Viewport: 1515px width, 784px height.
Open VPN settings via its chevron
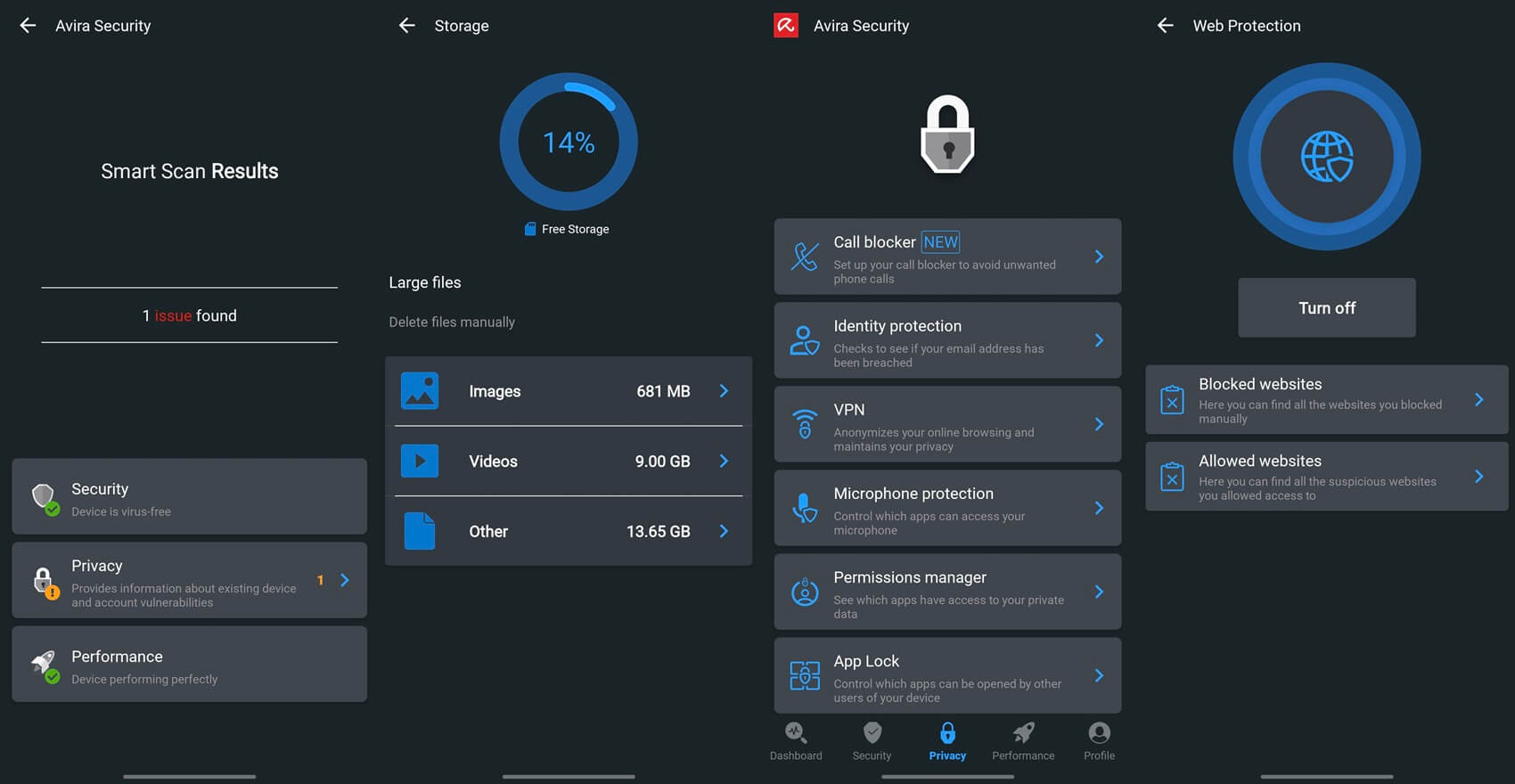point(1099,424)
